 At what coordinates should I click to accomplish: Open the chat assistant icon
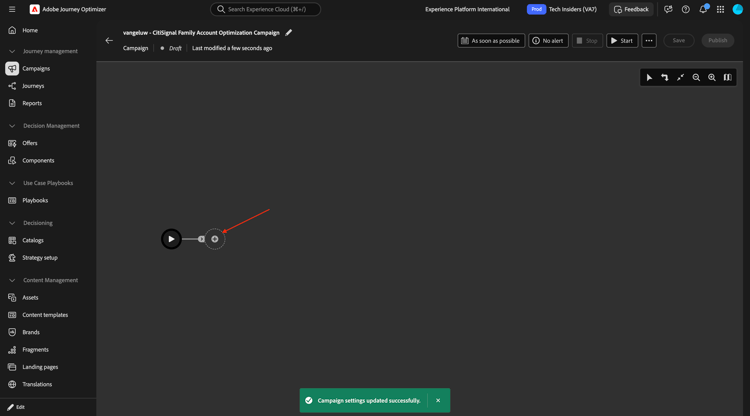coord(668,9)
